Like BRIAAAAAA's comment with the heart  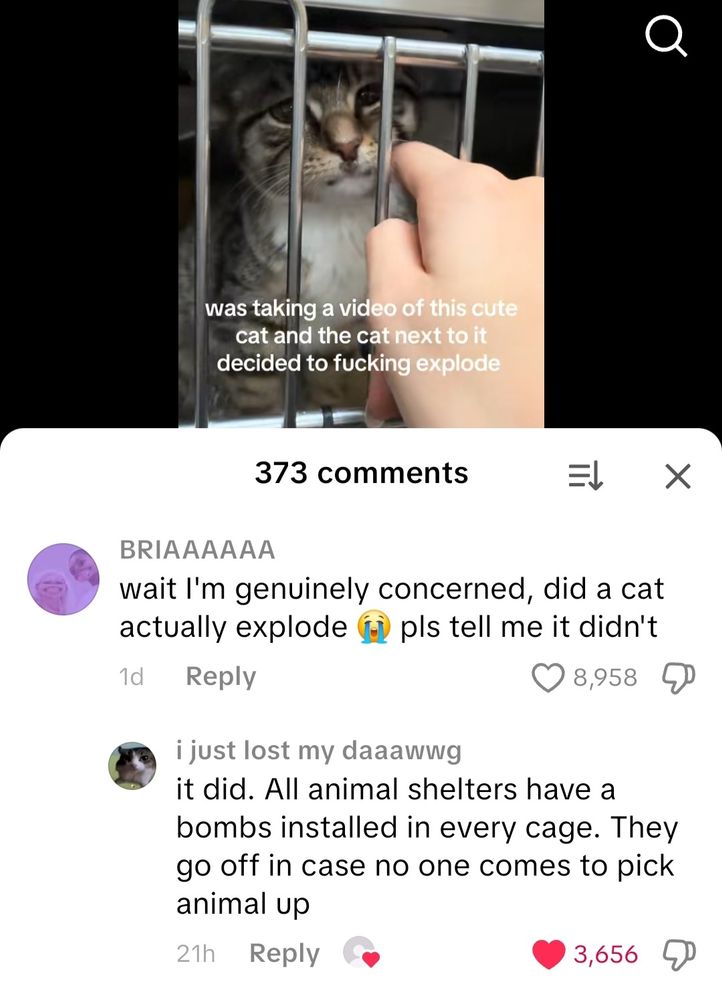click(x=549, y=677)
